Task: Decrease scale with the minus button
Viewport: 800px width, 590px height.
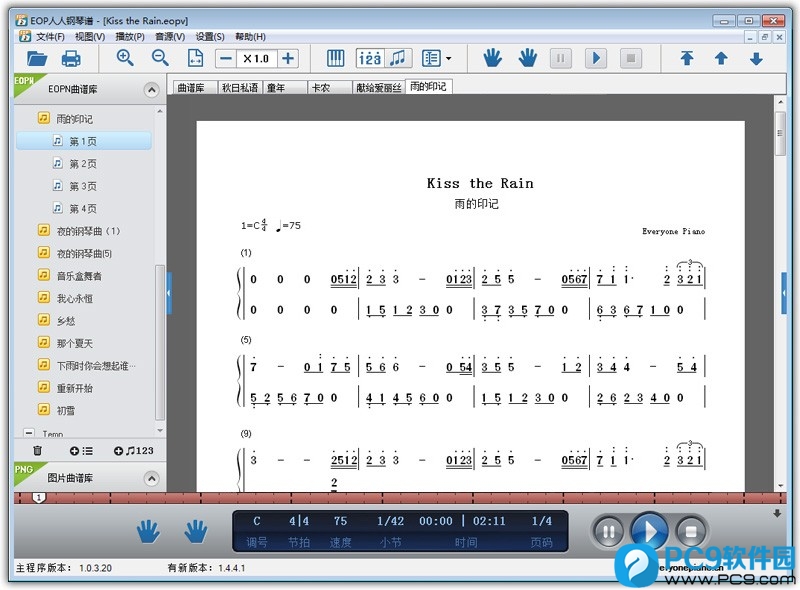Action: coord(226,58)
